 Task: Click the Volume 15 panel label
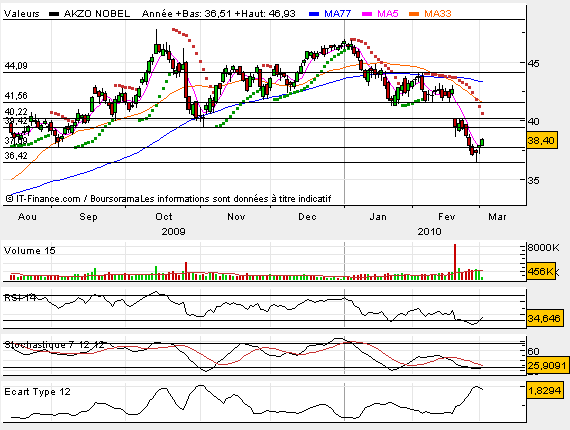click(x=29, y=251)
